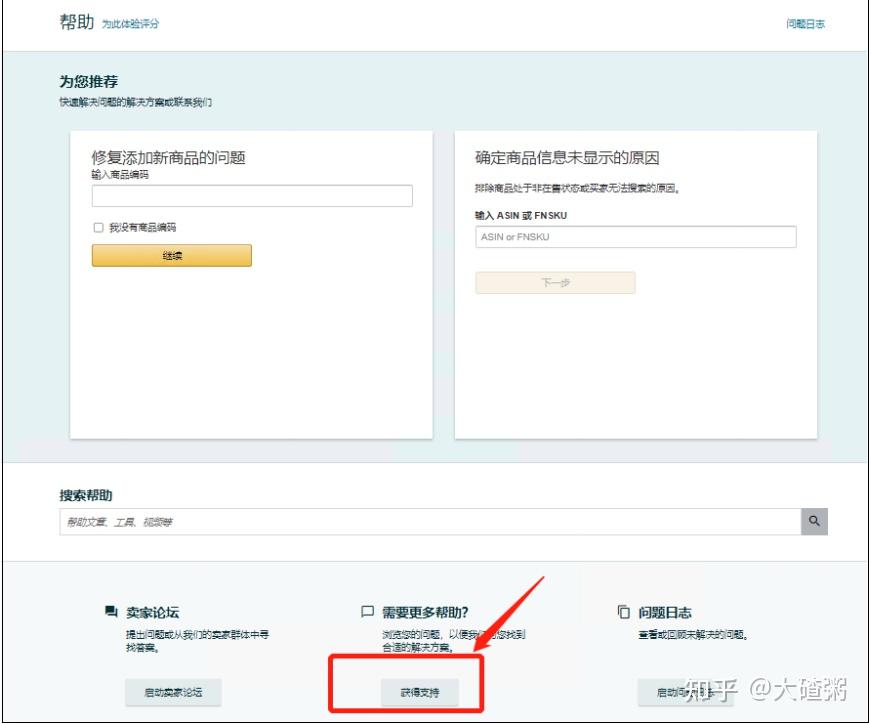Click the 需要更多帮助? heading
This screenshot has width=869, height=724.
click(x=425, y=613)
